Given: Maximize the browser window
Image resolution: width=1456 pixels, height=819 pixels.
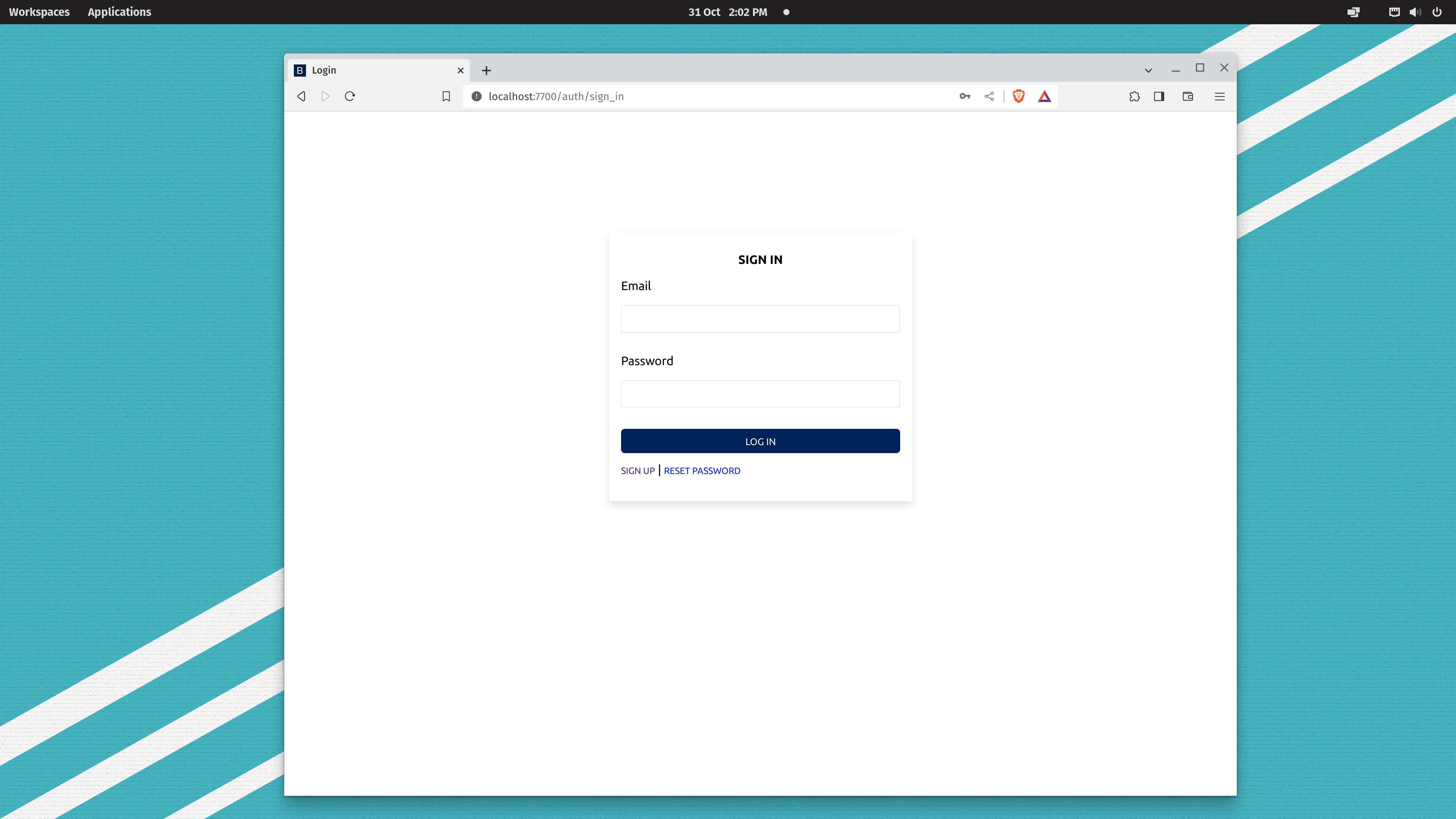Looking at the screenshot, I should click(1200, 68).
